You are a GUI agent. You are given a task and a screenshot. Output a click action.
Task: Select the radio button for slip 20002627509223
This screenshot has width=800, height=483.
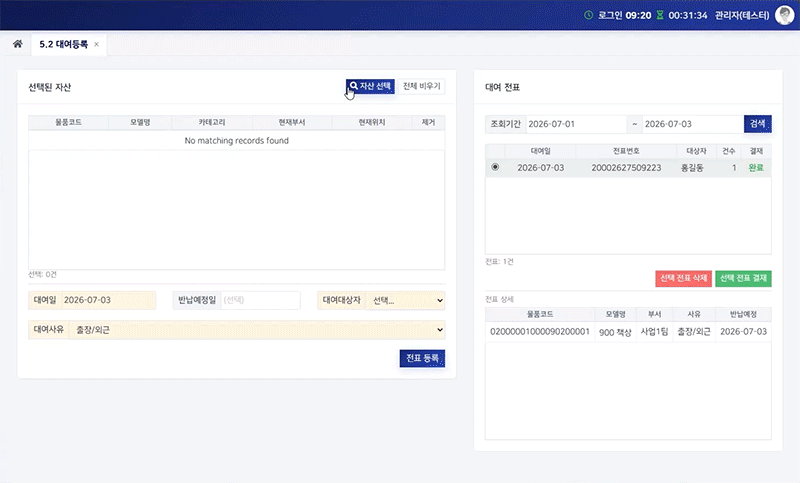495,167
